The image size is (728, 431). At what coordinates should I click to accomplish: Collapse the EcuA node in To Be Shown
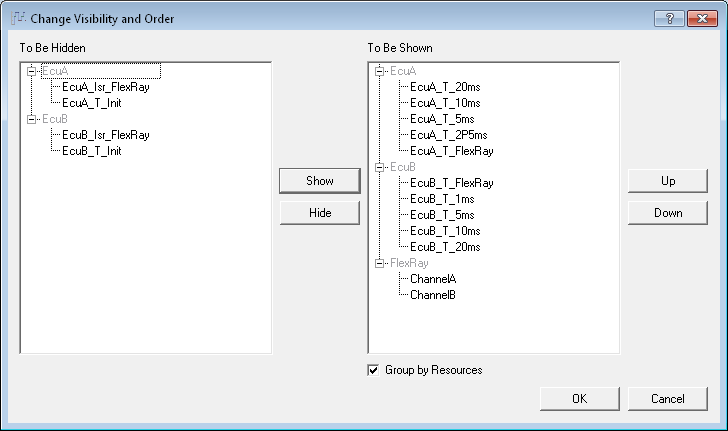pyautogui.click(x=379, y=71)
